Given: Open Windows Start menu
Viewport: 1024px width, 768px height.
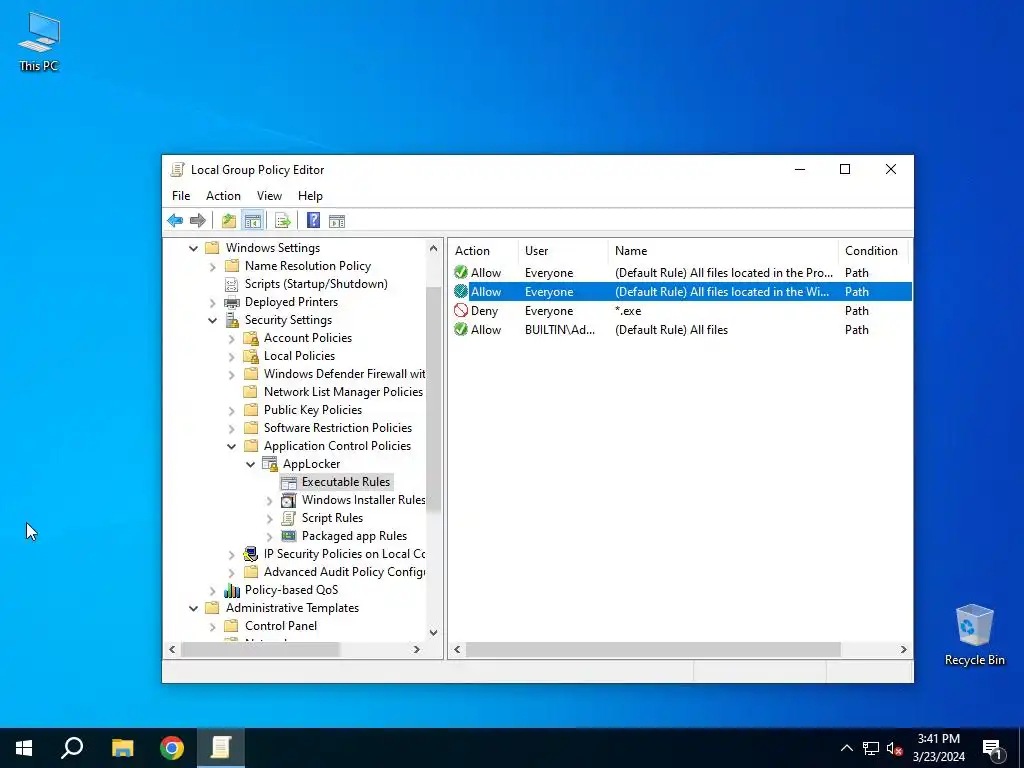Looking at the screenshot, I should click(24, 748).
